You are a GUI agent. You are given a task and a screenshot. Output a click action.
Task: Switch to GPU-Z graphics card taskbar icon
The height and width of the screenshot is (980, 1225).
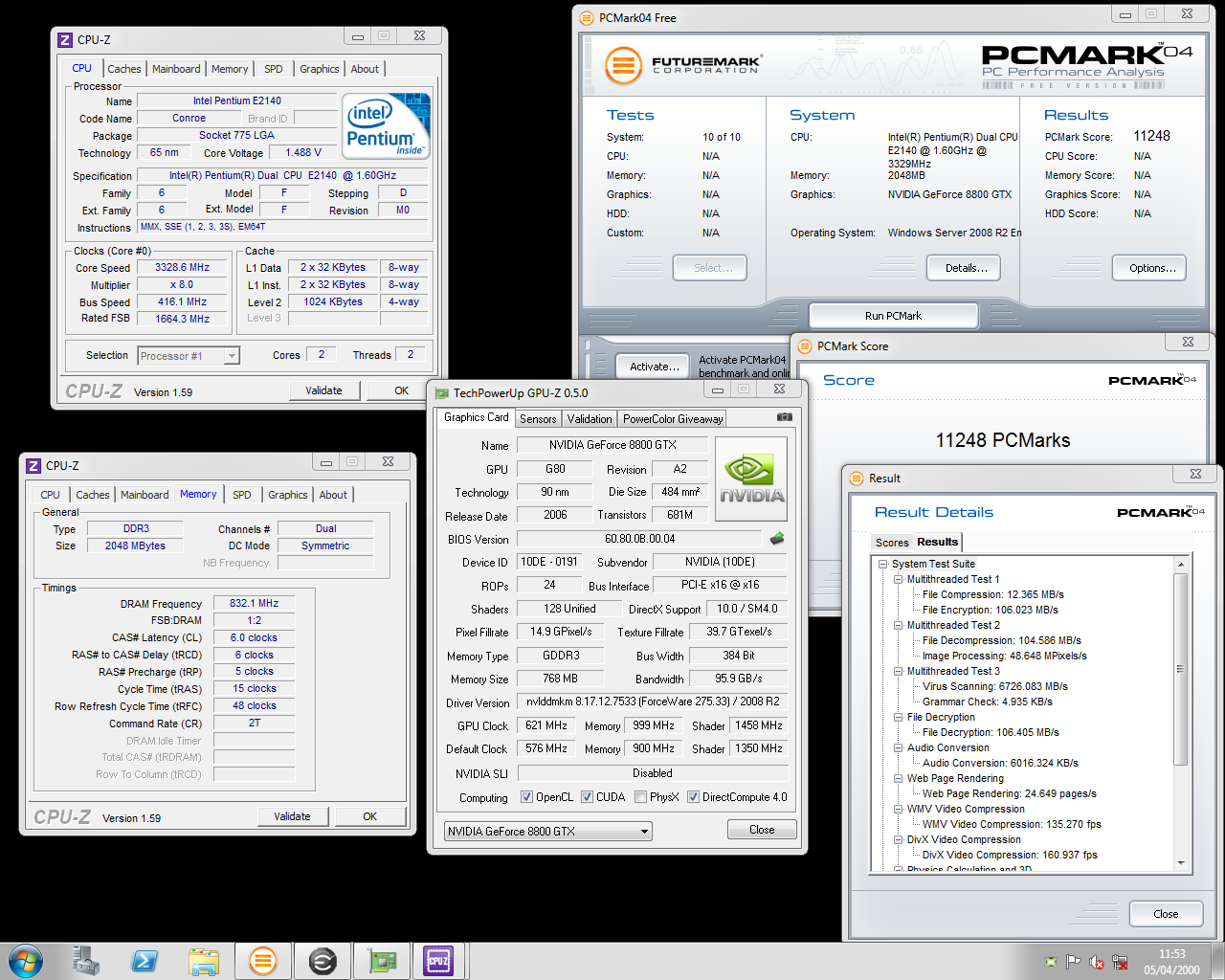(383, 961)
